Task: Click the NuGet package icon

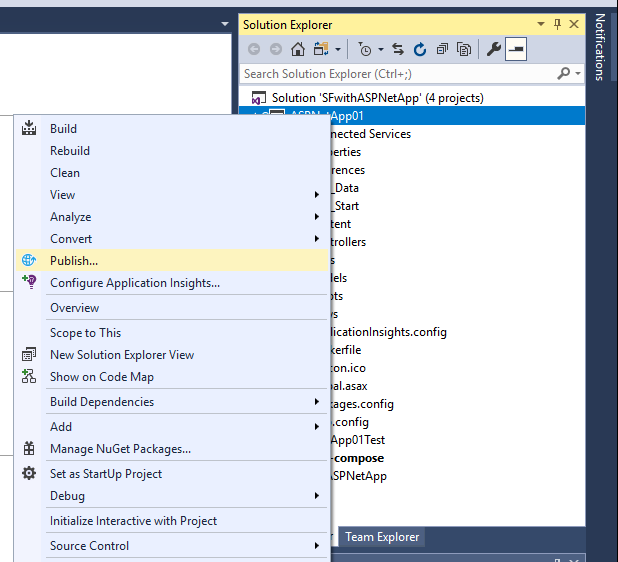Action: 29,448
